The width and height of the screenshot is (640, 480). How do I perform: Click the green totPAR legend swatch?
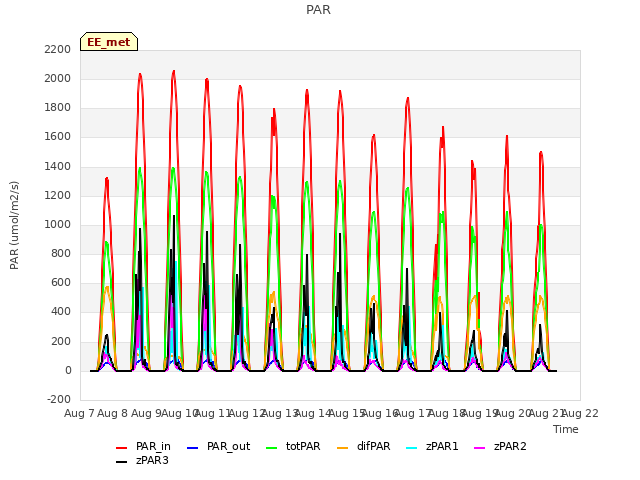tap(271, 448)
